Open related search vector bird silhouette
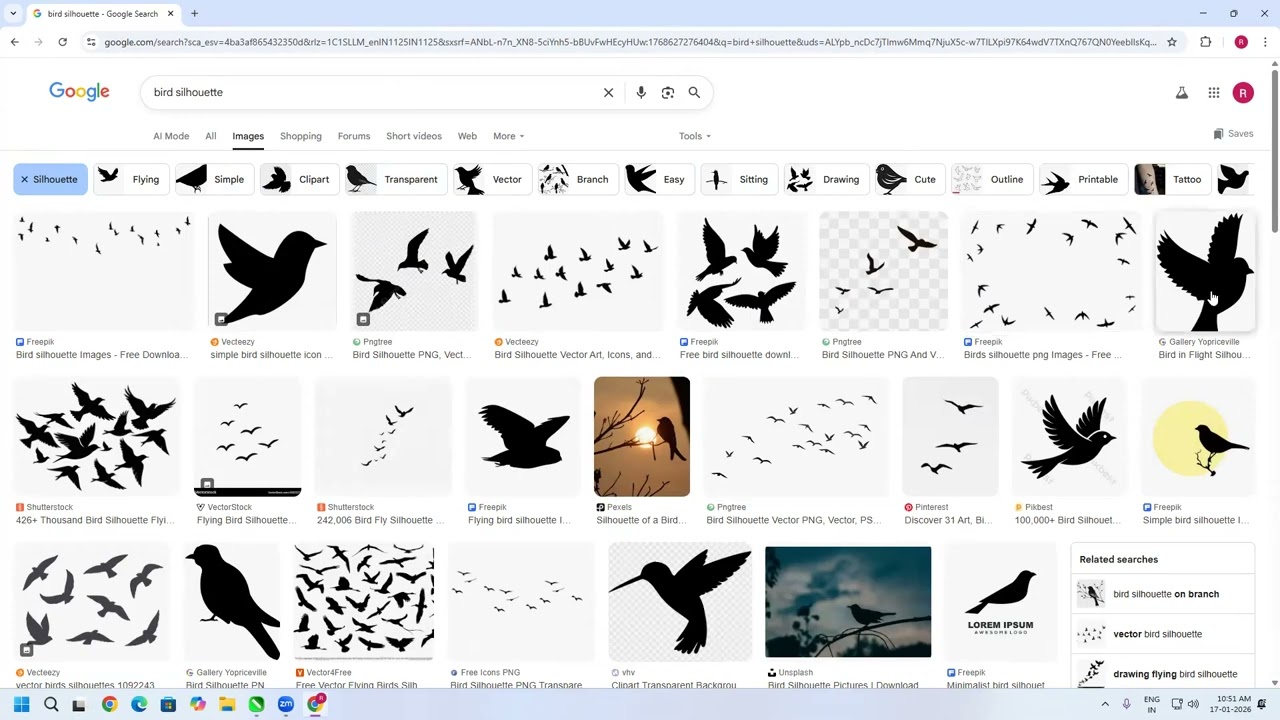The height and width of the screenshot is (720, 1280). [x=1162, y=634]
